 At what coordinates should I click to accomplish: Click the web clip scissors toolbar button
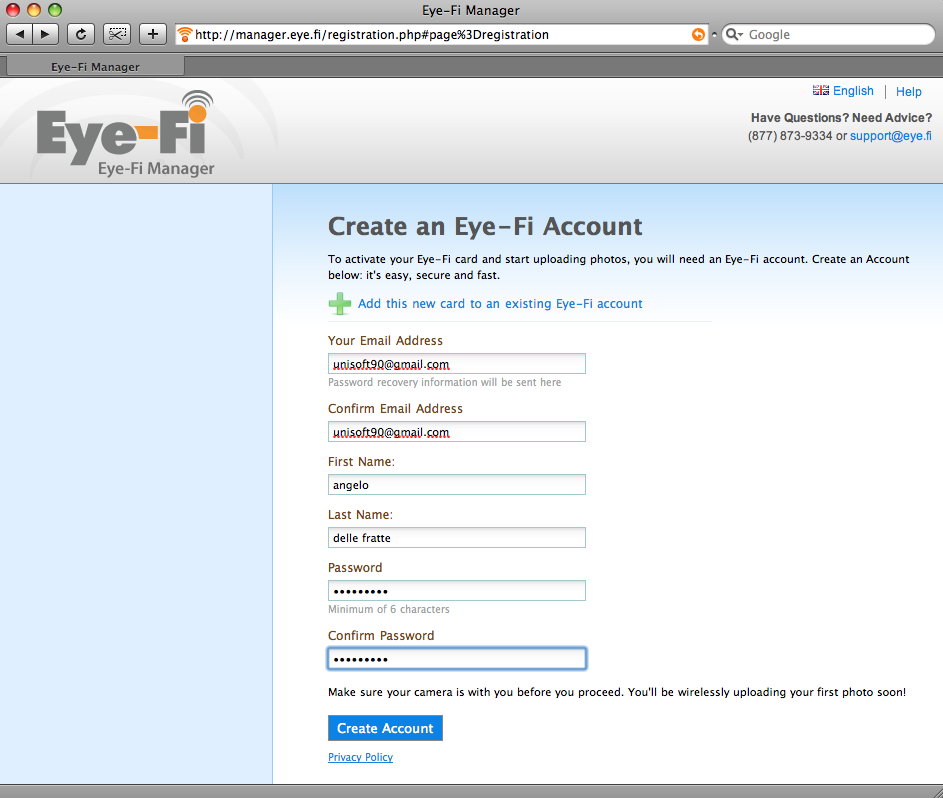point(117,34)
